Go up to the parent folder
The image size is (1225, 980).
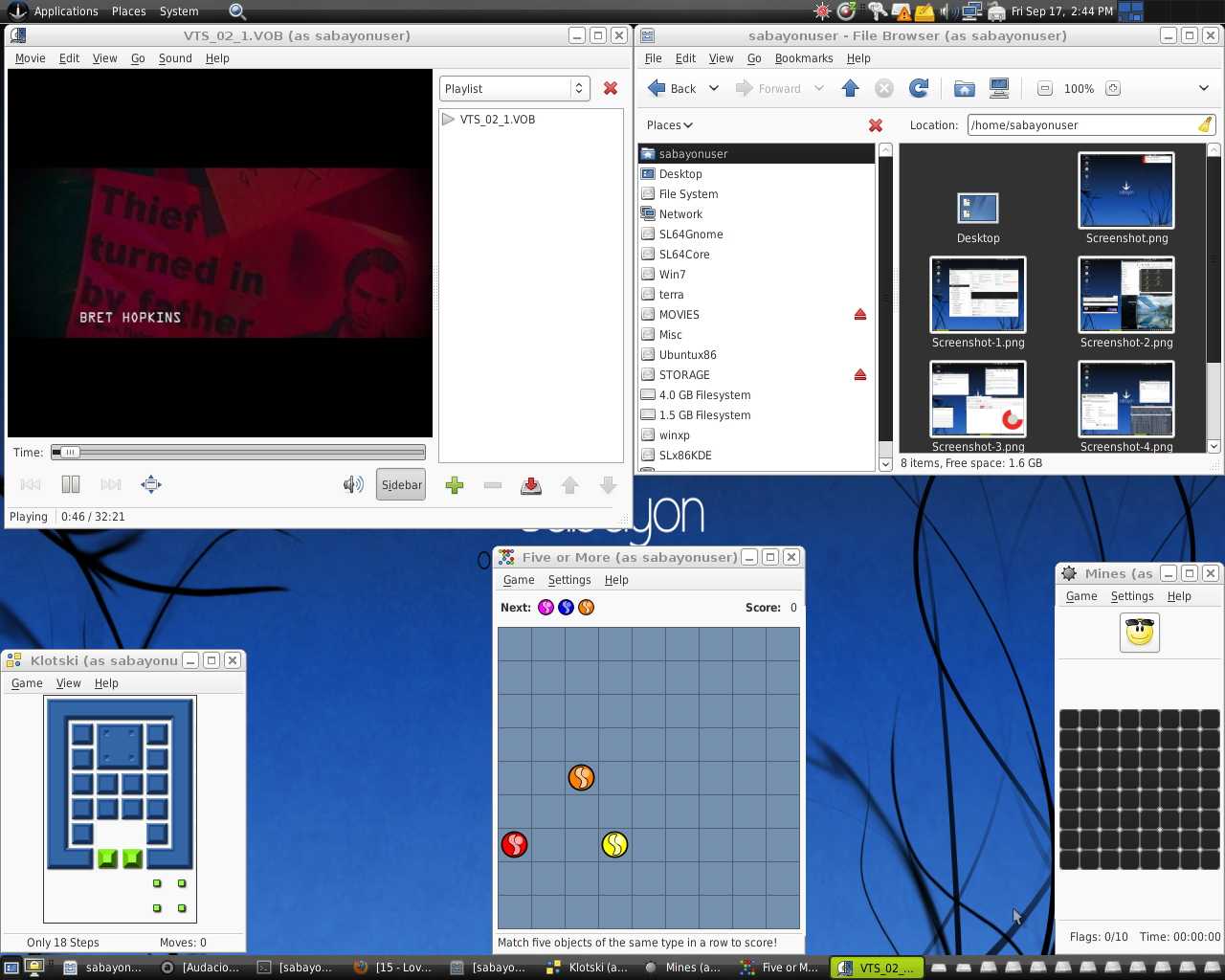click(850, 88)
